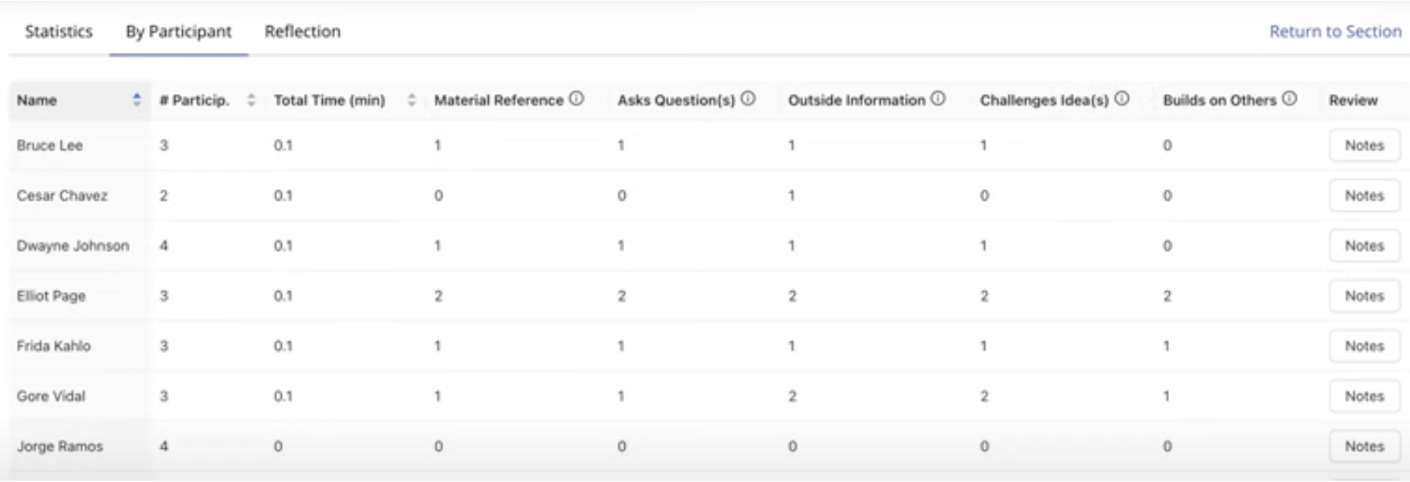This screenshot has height=482, width=1410.
Task: Open Notes for Cesar Chavez
Action: (1364, 196)
